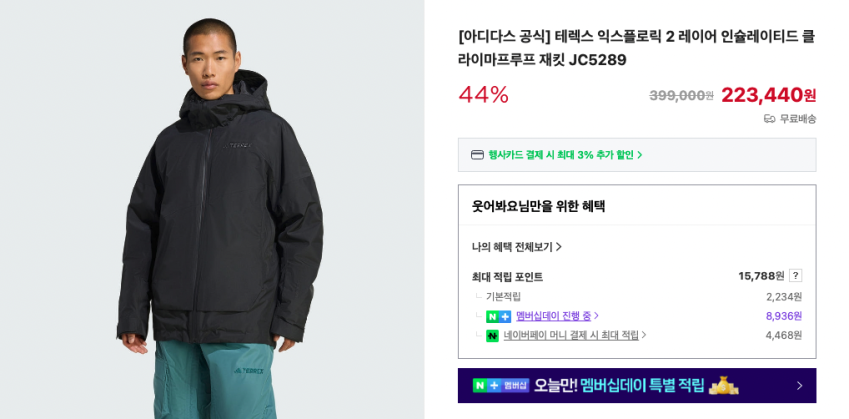
Task: Open purple banner via right chevron arrow
Action: 799,386
